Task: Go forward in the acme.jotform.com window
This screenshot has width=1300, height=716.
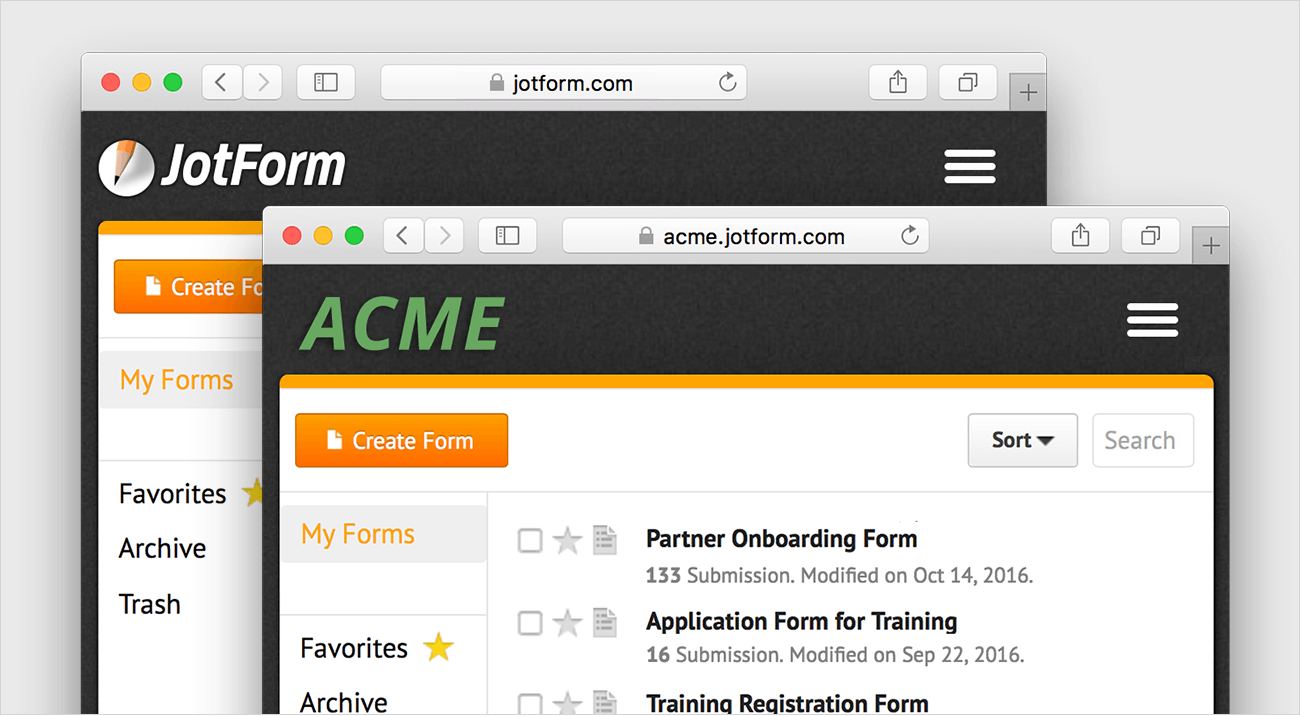Action: (x=444, y=236)
